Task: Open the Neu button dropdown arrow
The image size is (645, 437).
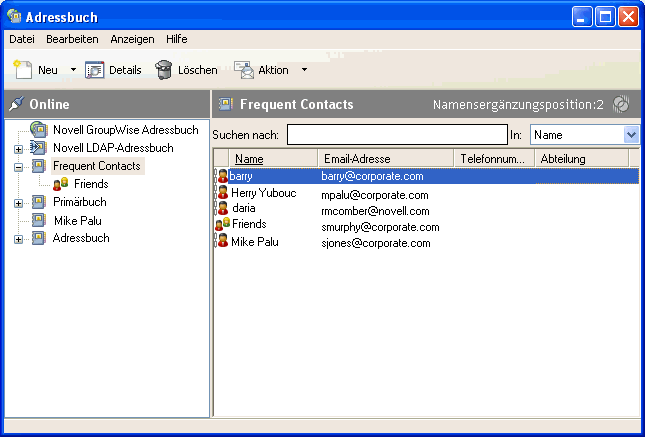Action: (73, 70)
